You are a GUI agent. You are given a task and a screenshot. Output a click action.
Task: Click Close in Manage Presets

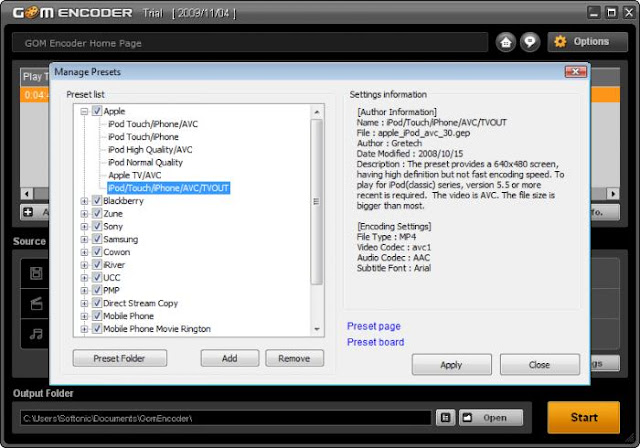point(540,364)
